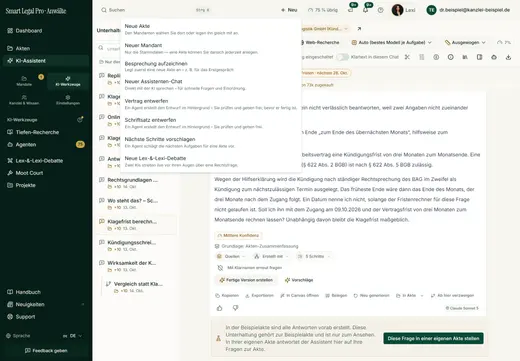This screenshot has height=361, width=520.
Task: Click Diese Frage in einer eigenen Akte stellen
Action: pyautogui.click(x=433, y=338)
